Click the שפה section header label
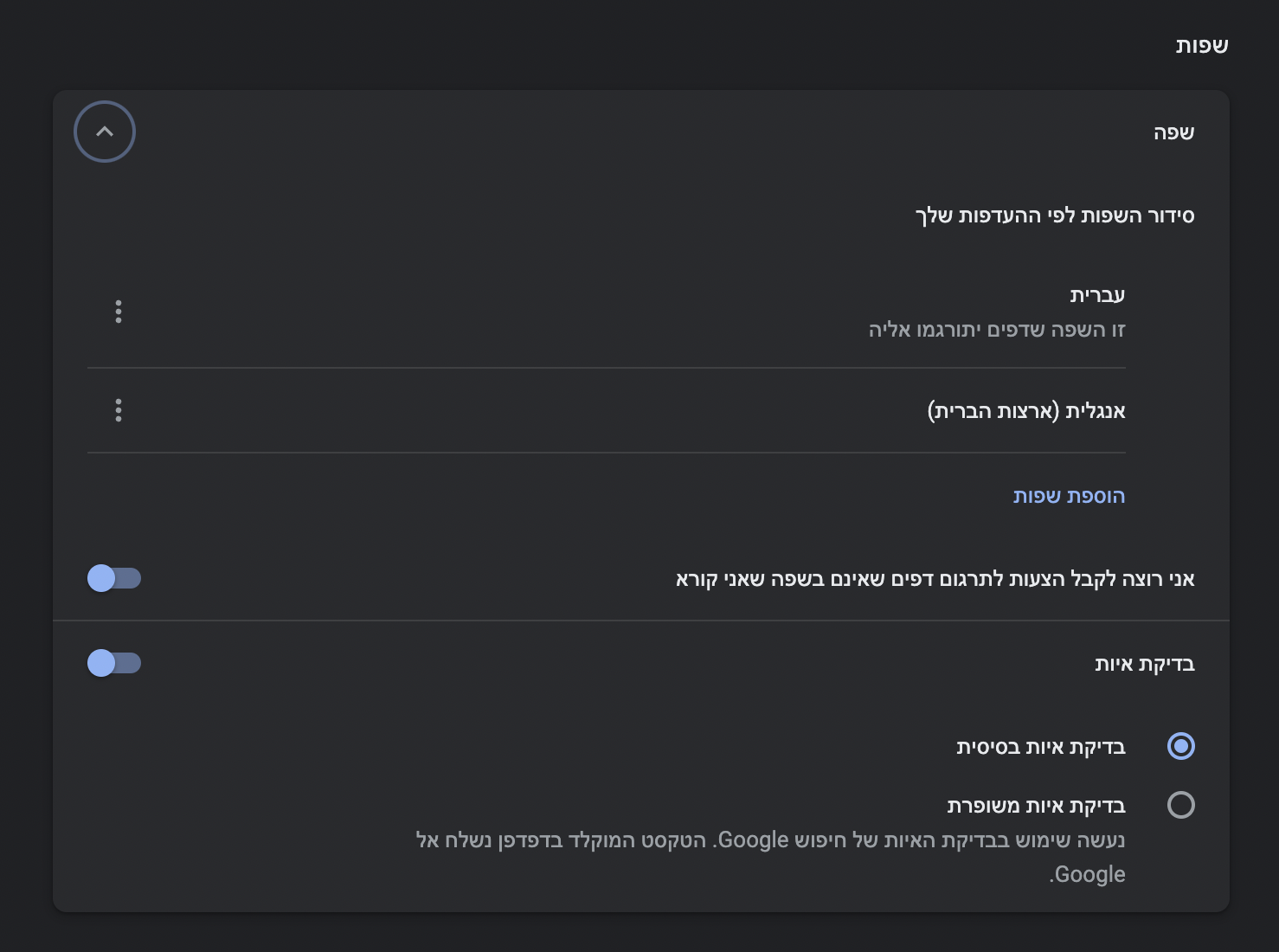Image resolution: width=1279 pixels, height=952 pixels. click(1173, 132)
